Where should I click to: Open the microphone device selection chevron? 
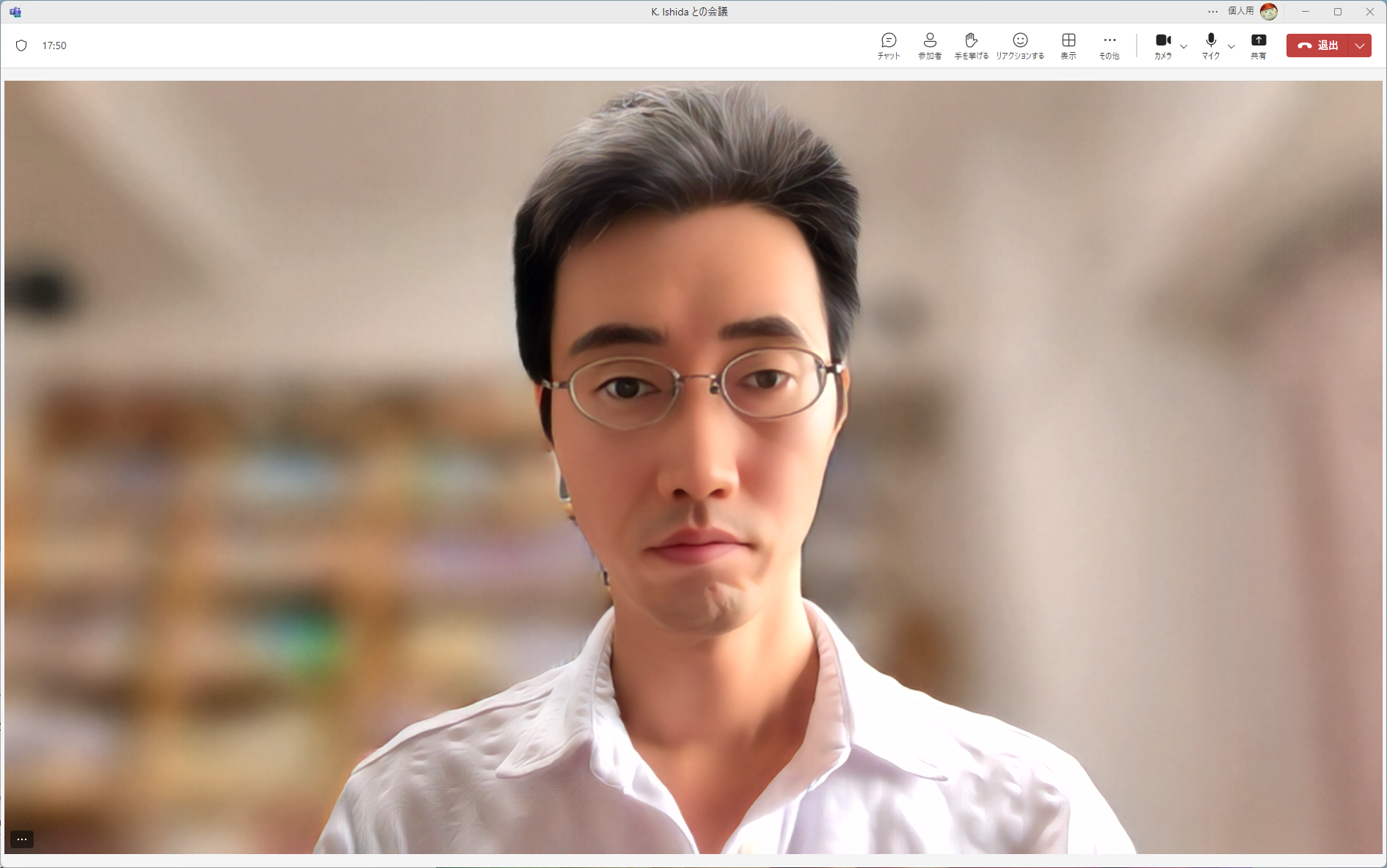click(x=1231, y=47)
